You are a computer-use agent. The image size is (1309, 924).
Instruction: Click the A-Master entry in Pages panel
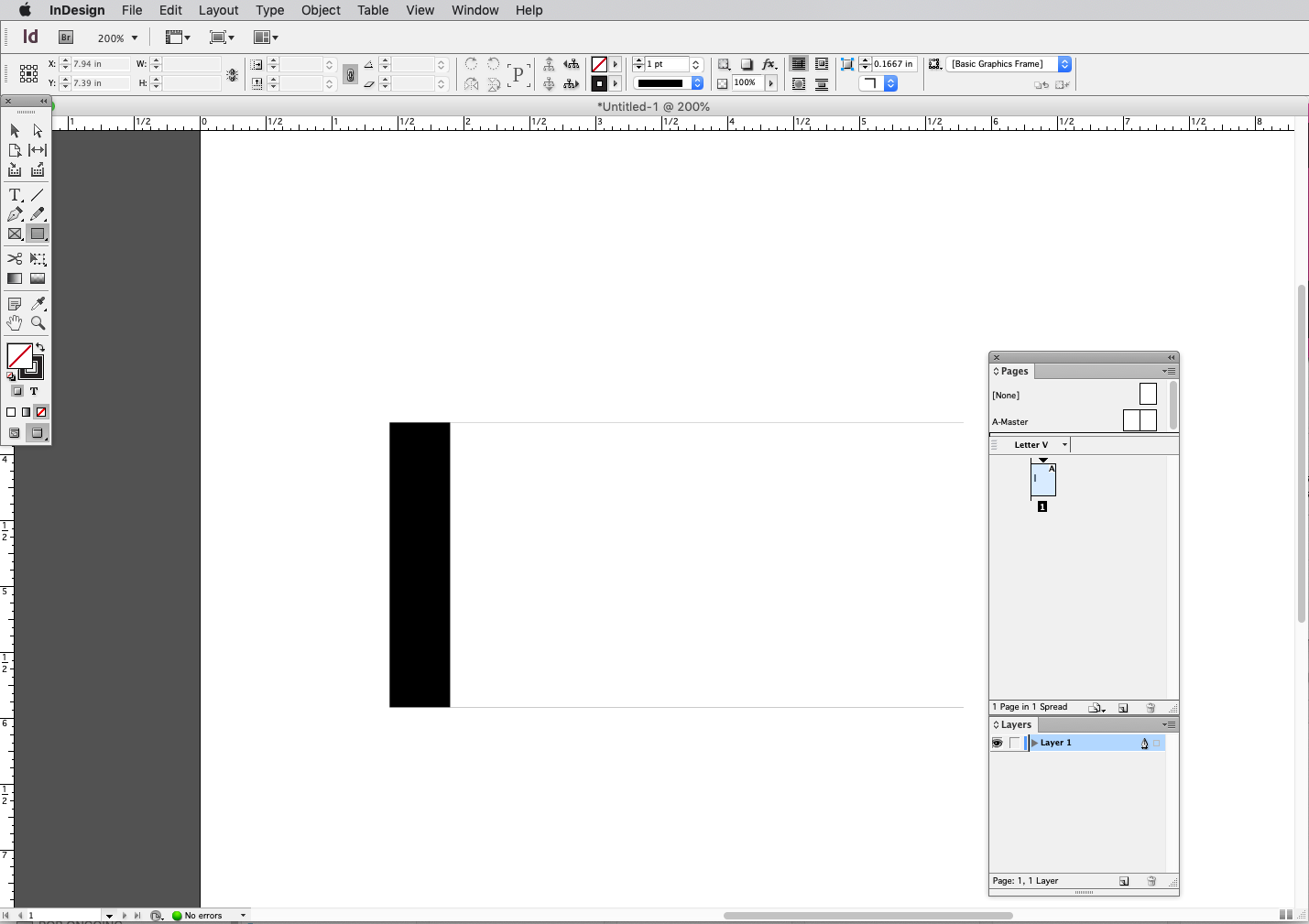click(x=1010, y=422)
